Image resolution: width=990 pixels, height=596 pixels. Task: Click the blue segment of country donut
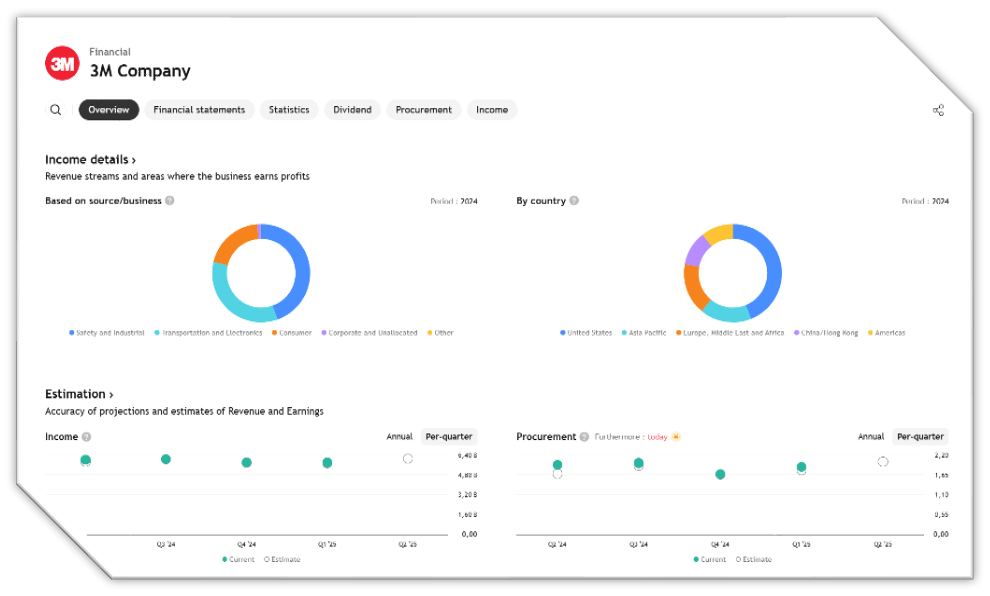click(x=772, y=268)
